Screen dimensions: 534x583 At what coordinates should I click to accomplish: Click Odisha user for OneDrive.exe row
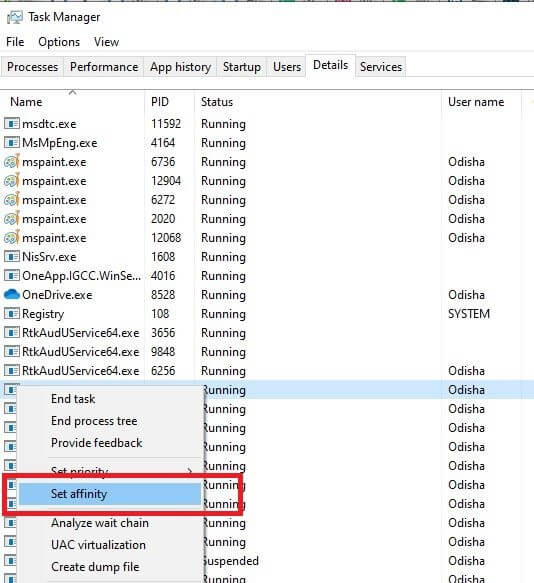pos(466,295)
